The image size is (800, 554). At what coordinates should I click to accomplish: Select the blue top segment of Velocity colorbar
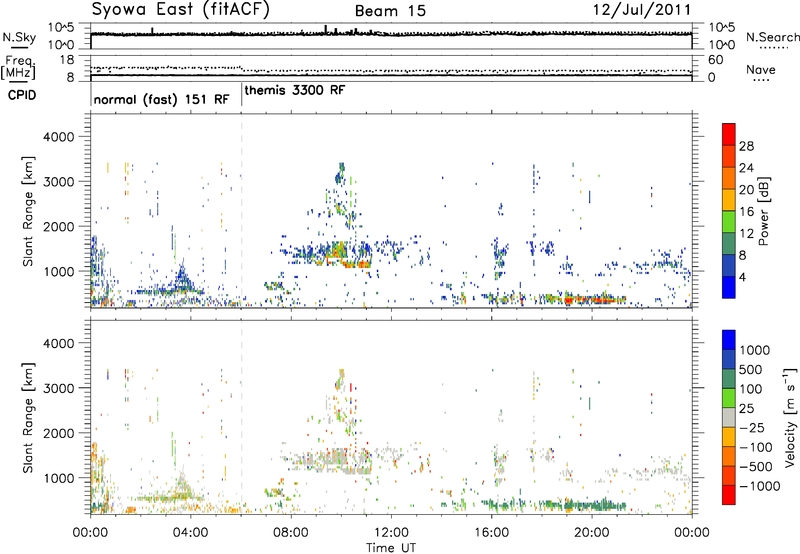[x=729, y=340]
